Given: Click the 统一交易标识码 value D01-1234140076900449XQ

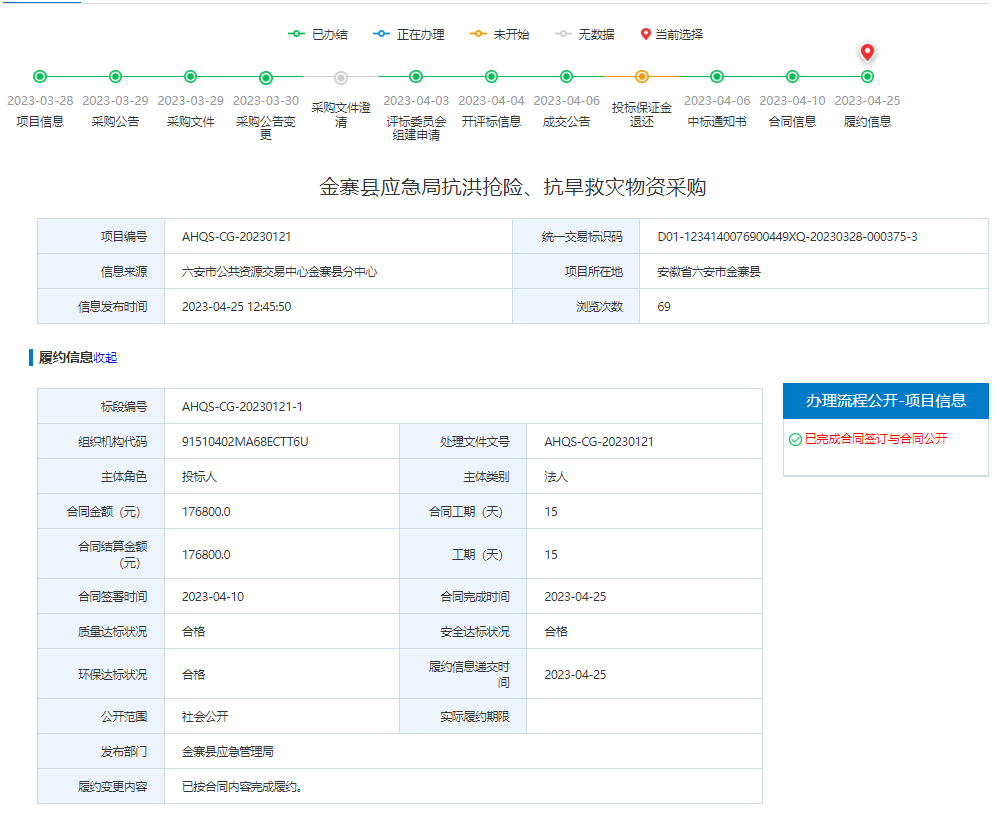Looking at the screenshot, I should pyautogui.click(x=788, y=237).
